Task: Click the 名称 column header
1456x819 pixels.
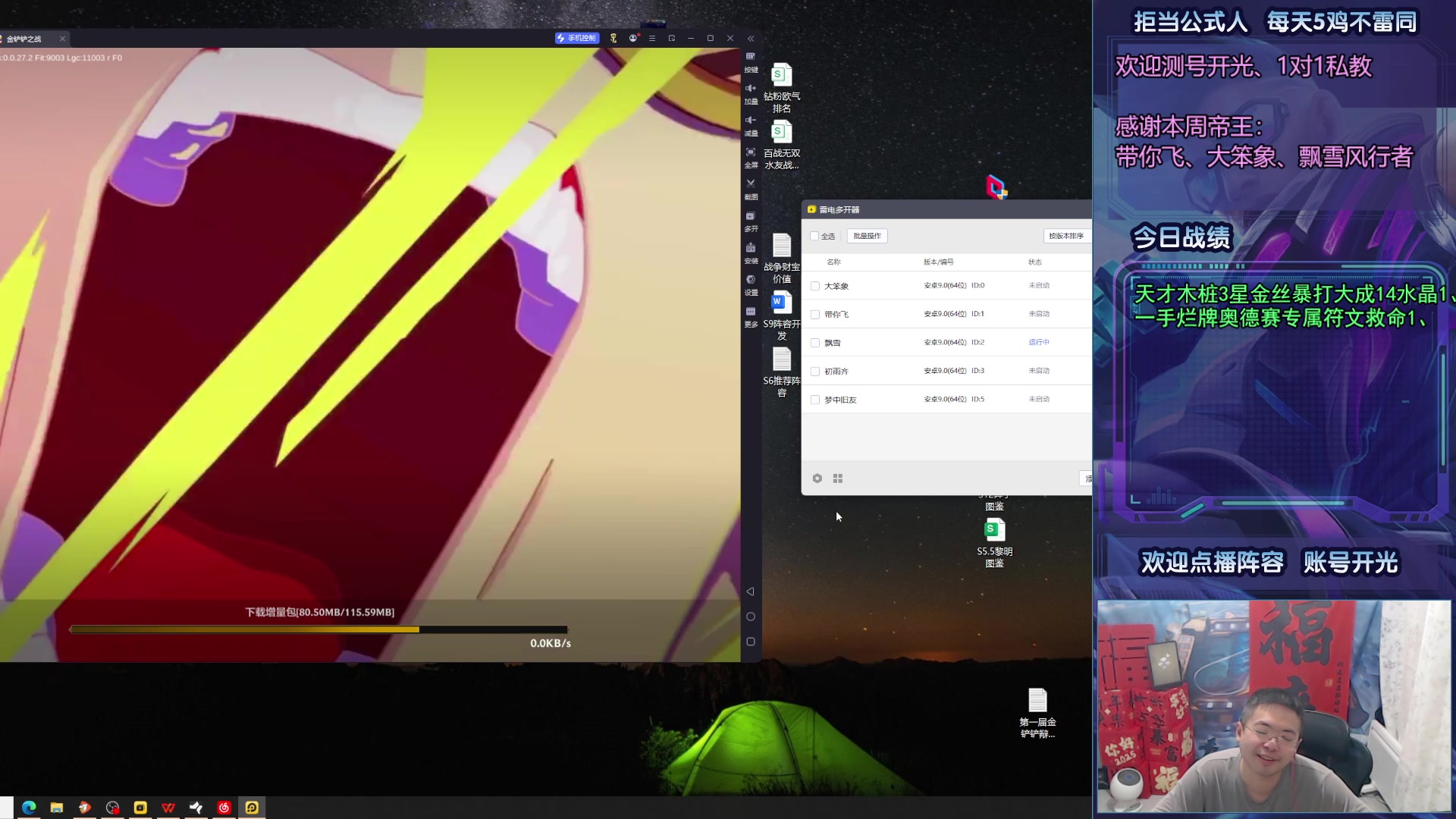Action: (x=833, y=262)
